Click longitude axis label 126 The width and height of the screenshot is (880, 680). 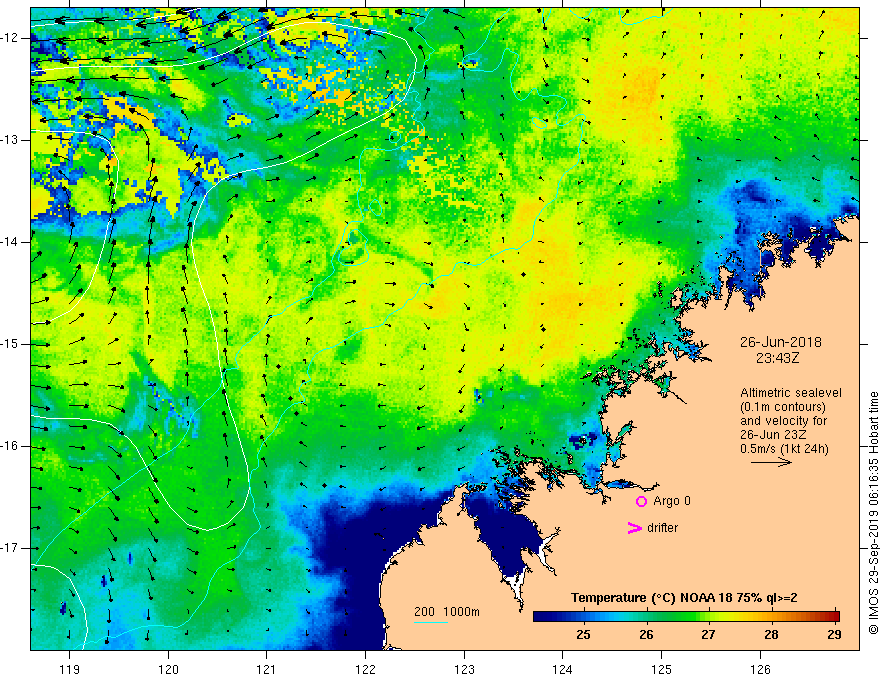pos(760,669)
